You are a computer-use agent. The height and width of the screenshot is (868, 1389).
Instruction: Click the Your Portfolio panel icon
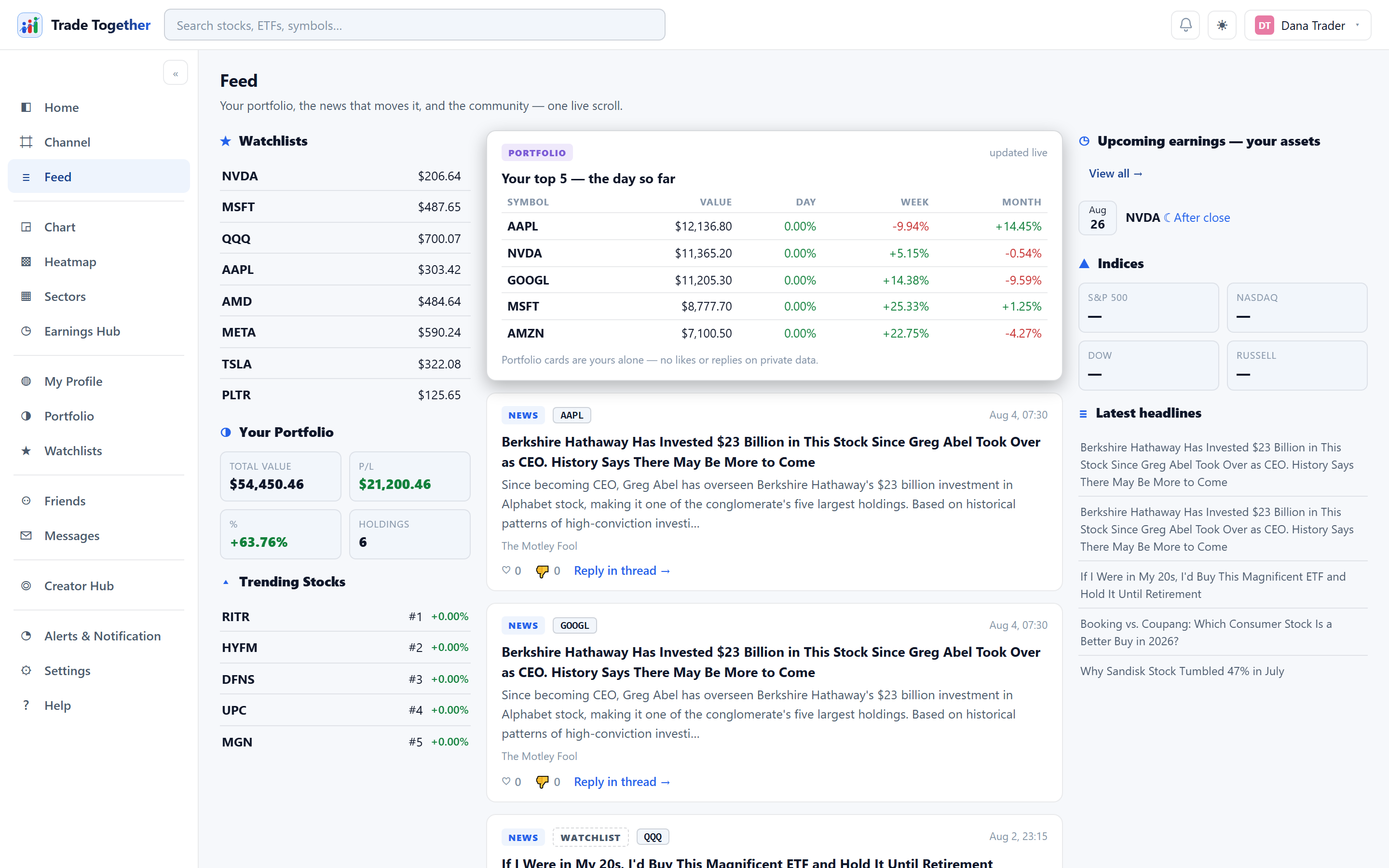coord(226,432)
